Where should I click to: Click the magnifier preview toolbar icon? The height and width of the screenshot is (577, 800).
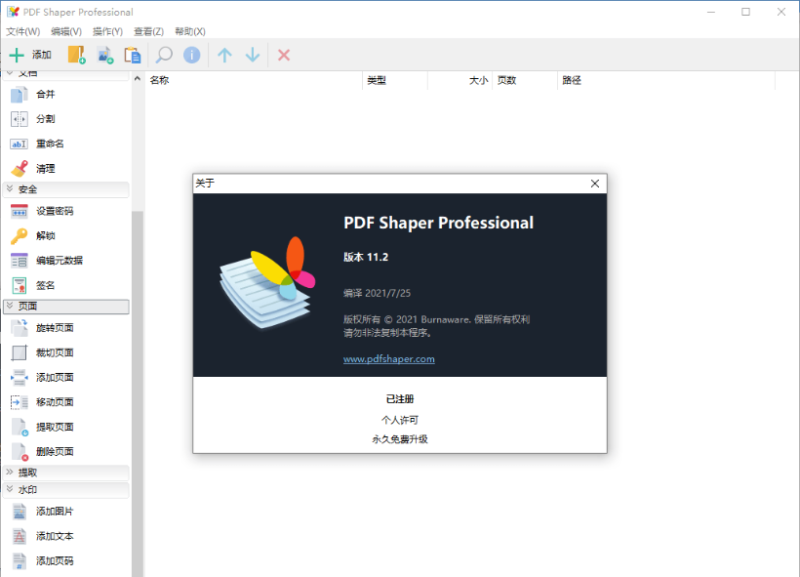click(164, 55)
